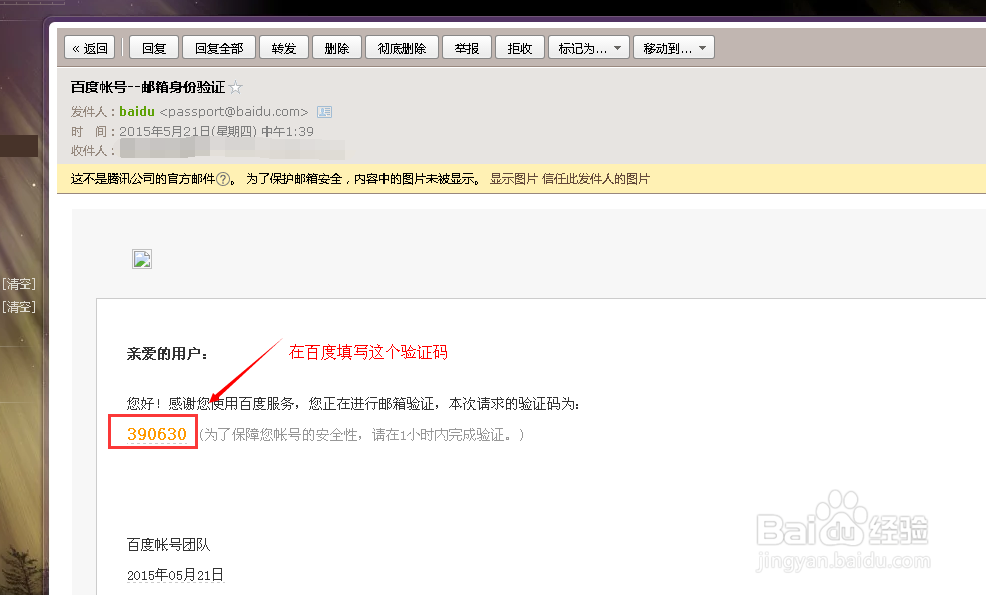Screen dimensions: 986x595
Task: Click the upper 清空 link in the sidebar
Action: [x=18, y=283]
